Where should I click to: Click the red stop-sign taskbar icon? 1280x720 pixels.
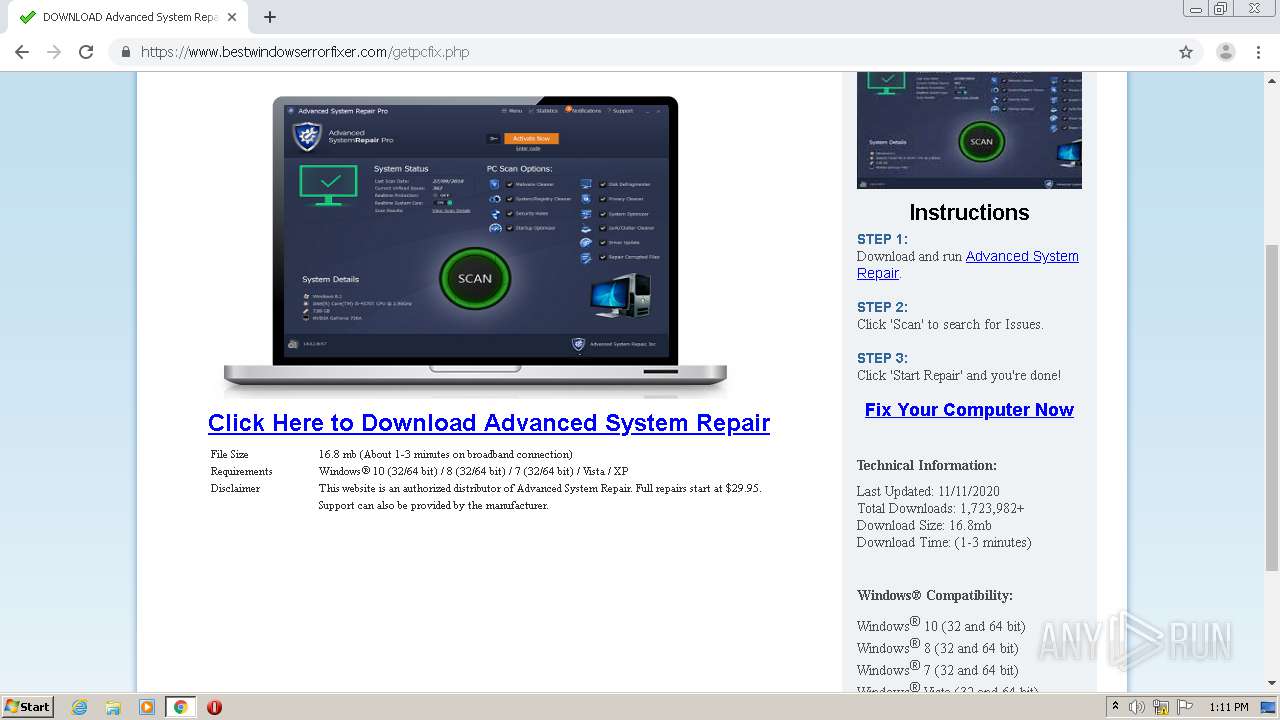[214, 707]
